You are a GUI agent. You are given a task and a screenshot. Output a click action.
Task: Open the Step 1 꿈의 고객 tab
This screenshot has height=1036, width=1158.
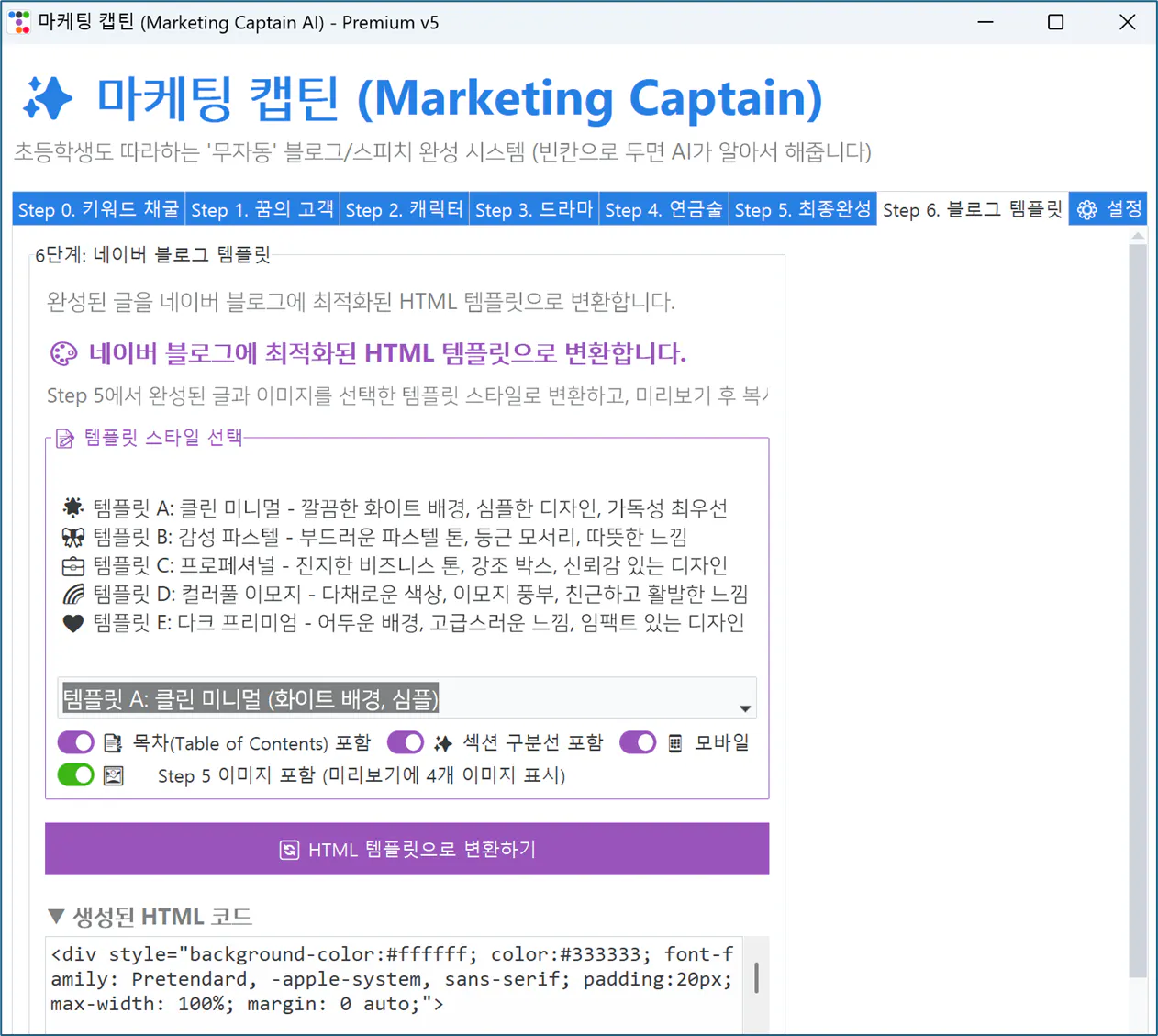262,208
